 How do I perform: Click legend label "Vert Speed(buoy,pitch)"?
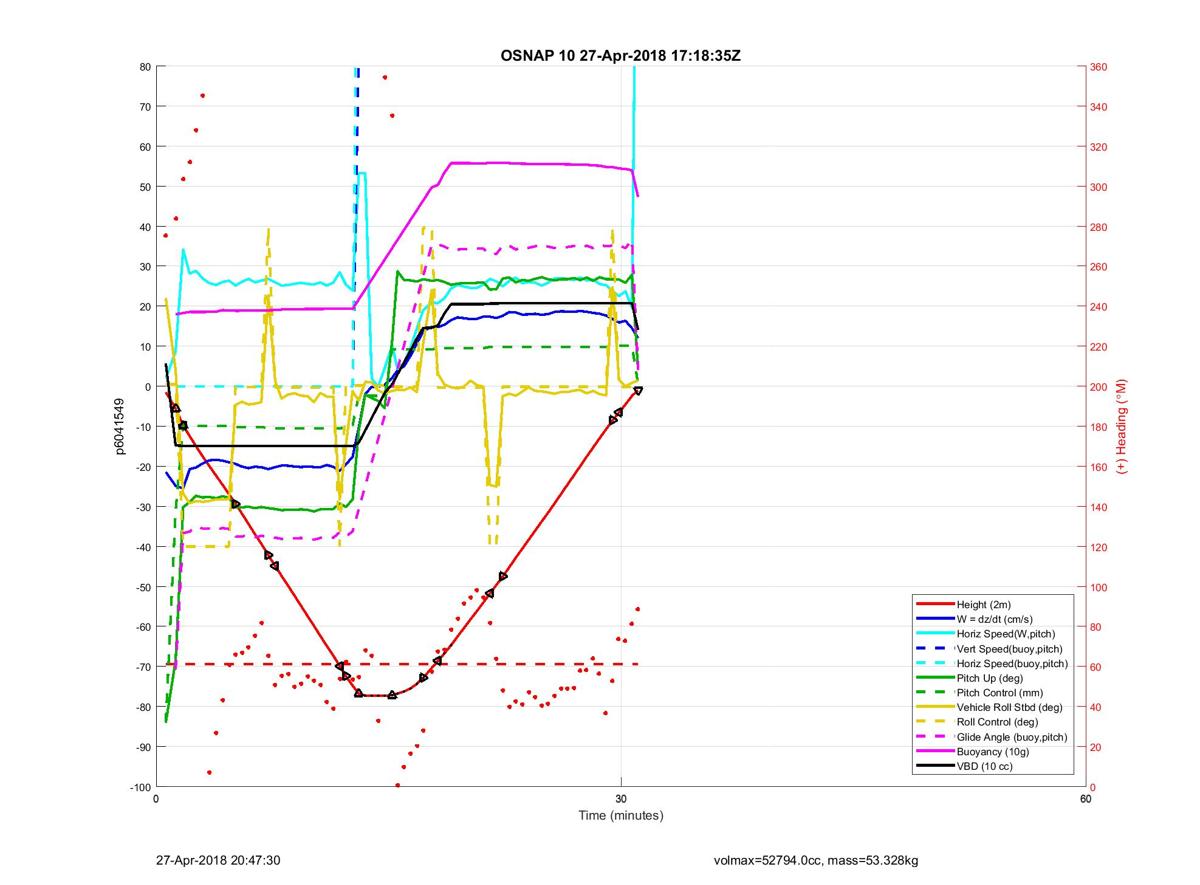coord(1010,649)
